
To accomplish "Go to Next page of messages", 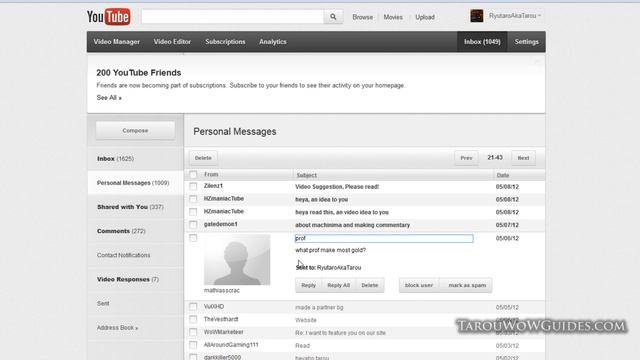I will click(x=523, y=158).
